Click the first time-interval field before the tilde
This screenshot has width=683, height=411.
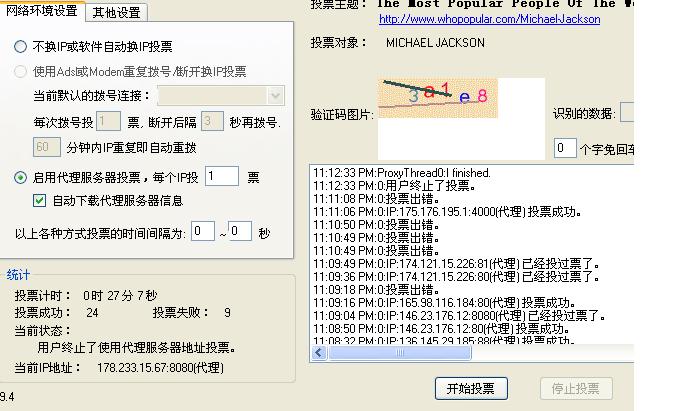pos(203,232)
